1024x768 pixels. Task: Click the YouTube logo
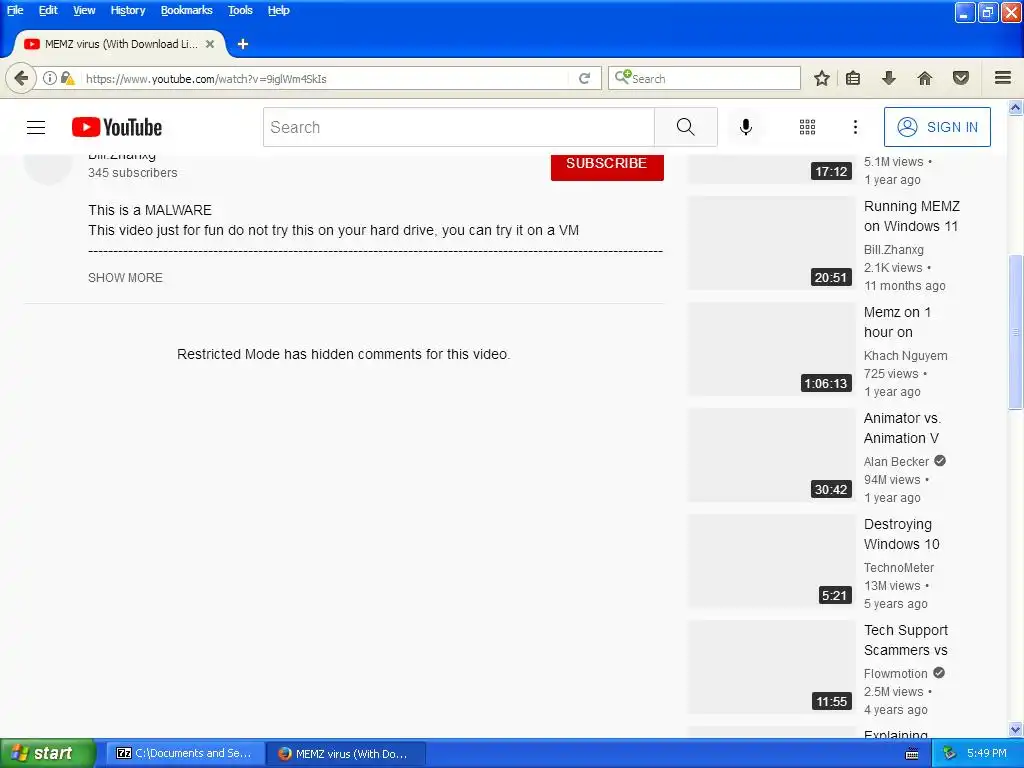point(117,127)
